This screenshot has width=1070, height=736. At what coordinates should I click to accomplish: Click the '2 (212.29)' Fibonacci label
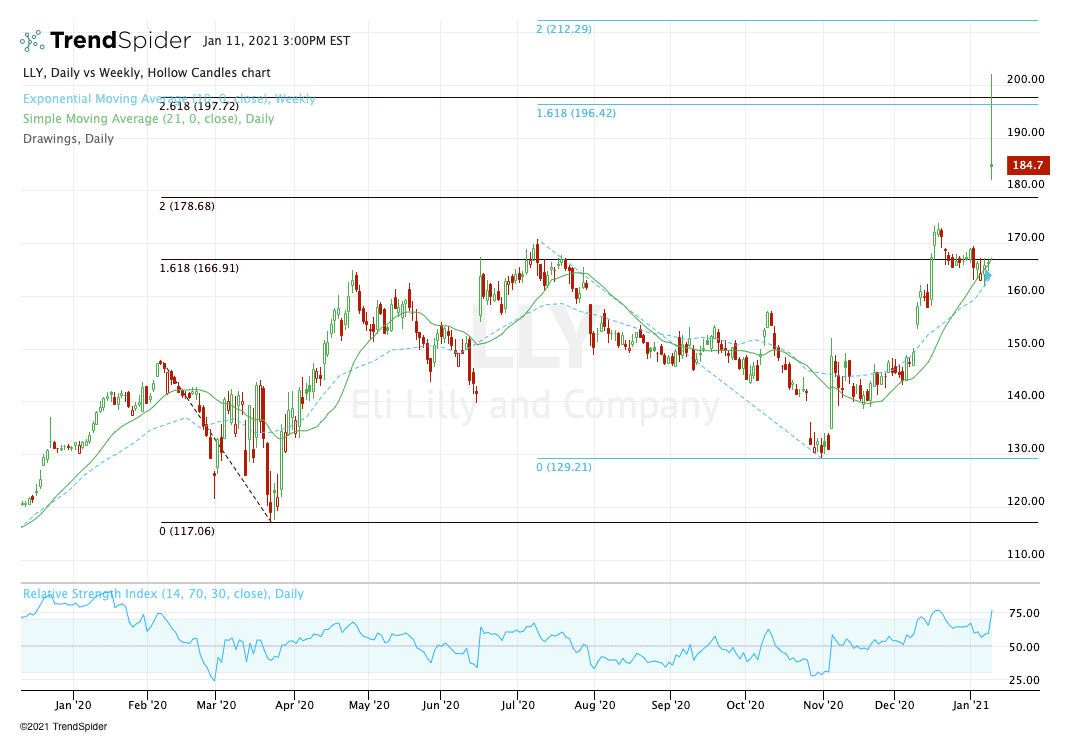(x=564, y=29)
